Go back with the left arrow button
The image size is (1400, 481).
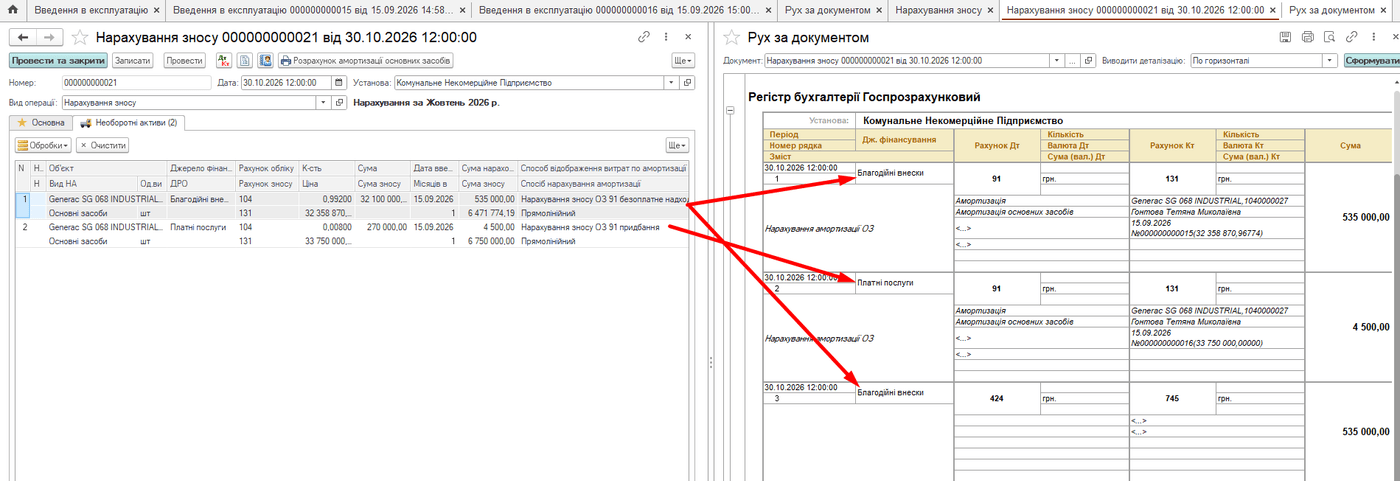tap(22, 37)
